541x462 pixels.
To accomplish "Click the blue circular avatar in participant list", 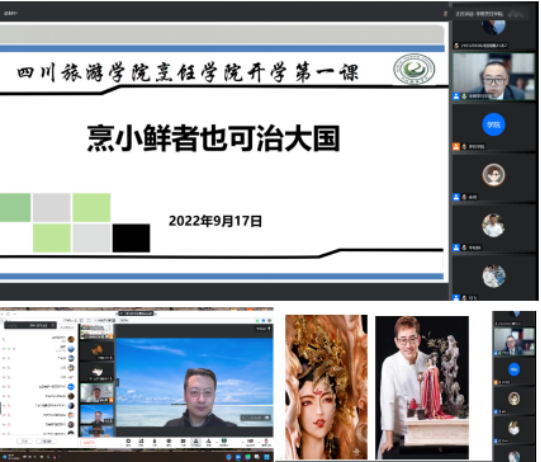I will point(71,387).
